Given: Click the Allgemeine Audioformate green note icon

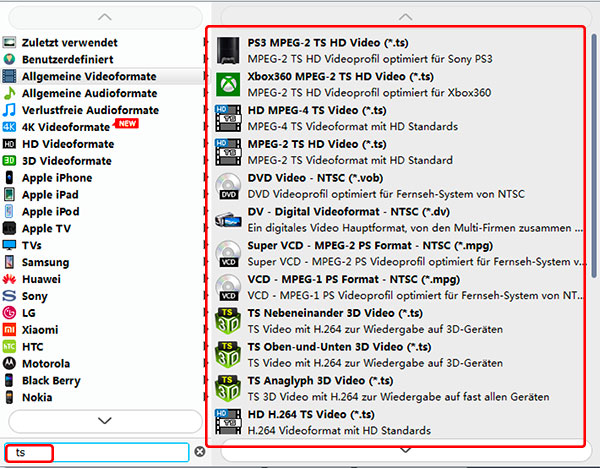Looking at the screenshot, I should (x=9, y=93).
